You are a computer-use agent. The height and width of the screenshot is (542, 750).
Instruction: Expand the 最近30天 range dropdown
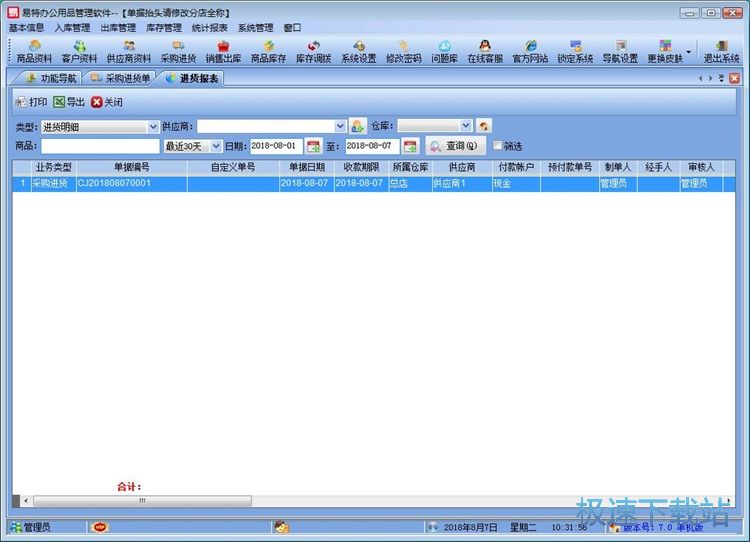(x=216, y=146)
